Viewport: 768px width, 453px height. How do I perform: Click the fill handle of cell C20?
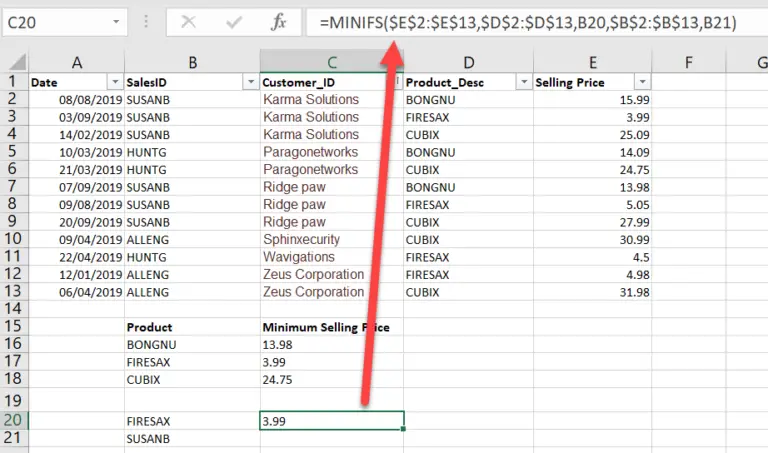(403, 429)
